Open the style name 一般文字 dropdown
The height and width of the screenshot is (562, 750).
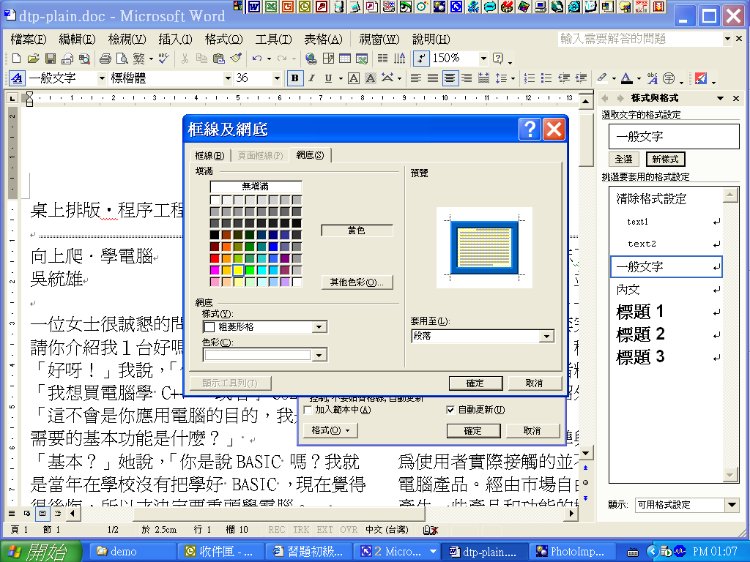coord(101,78)
